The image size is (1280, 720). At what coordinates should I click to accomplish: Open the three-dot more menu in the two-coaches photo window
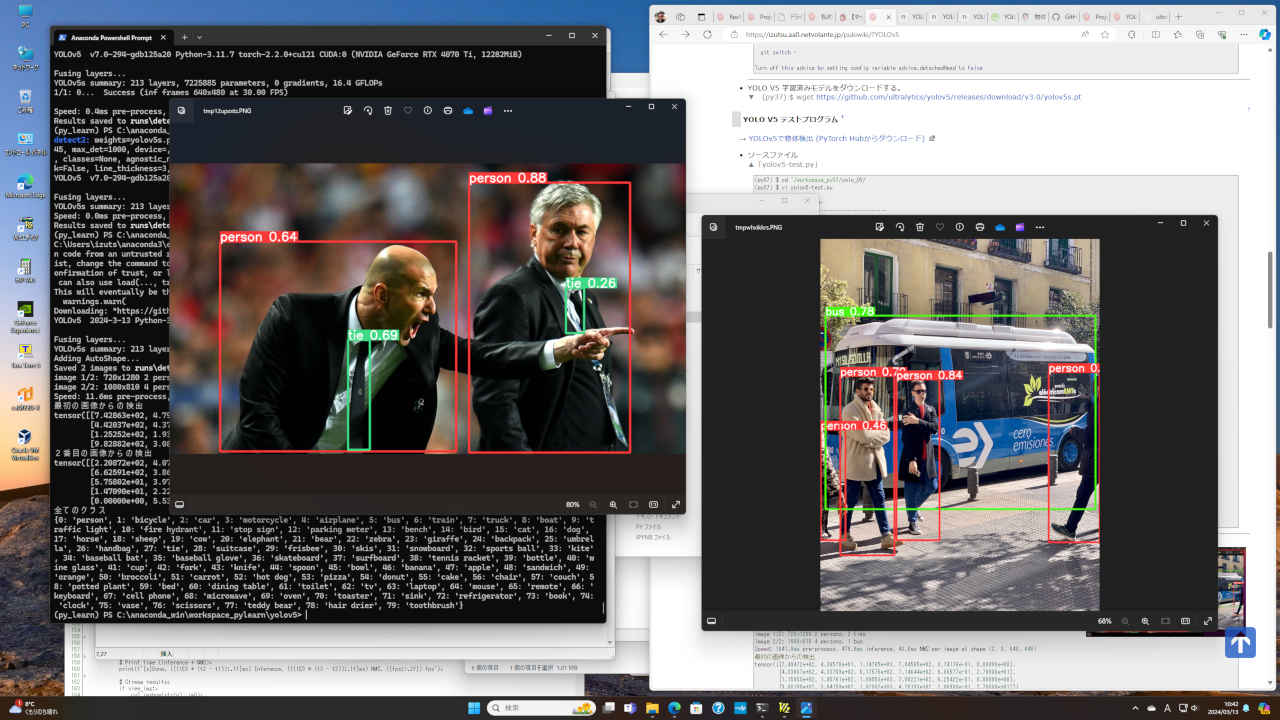pyautogui.click(x=508, y=110)
